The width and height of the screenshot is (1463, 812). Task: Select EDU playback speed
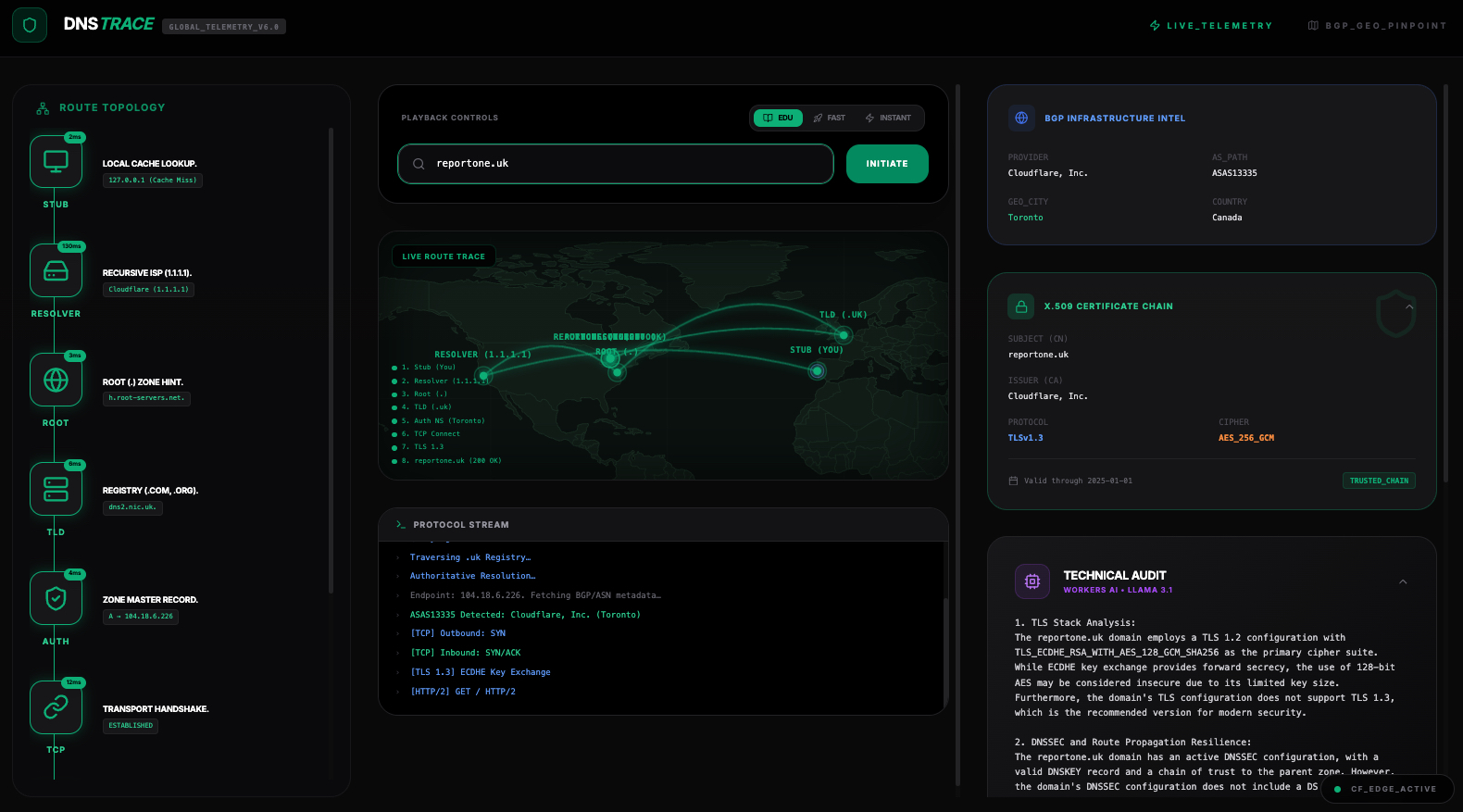(778, 118)
